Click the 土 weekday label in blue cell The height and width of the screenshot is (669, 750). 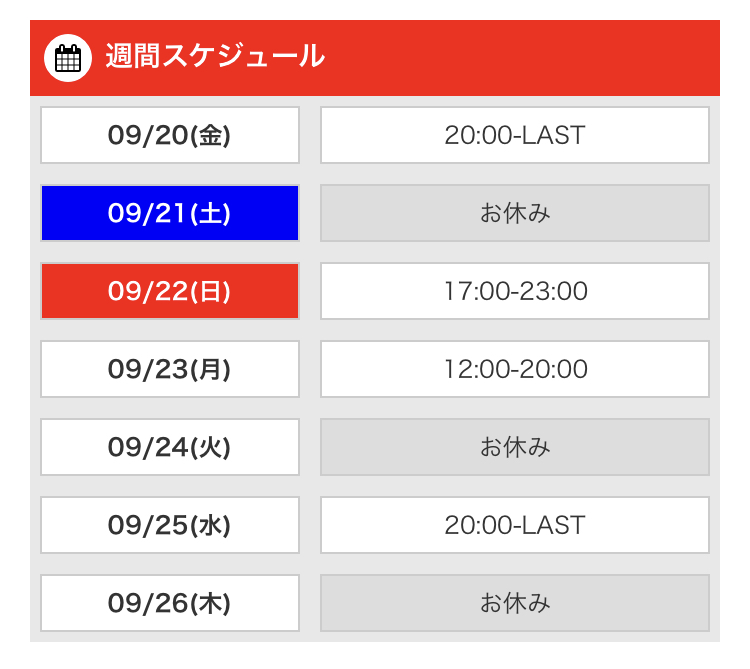[210, 213]
